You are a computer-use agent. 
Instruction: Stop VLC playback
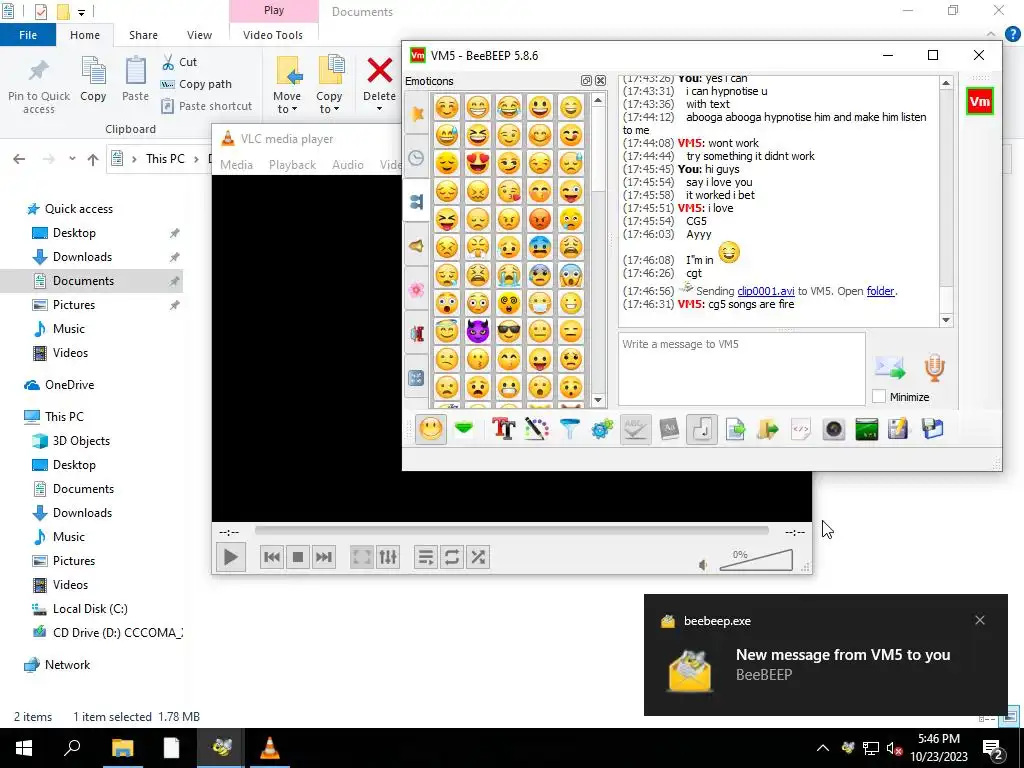coord(298,557)
